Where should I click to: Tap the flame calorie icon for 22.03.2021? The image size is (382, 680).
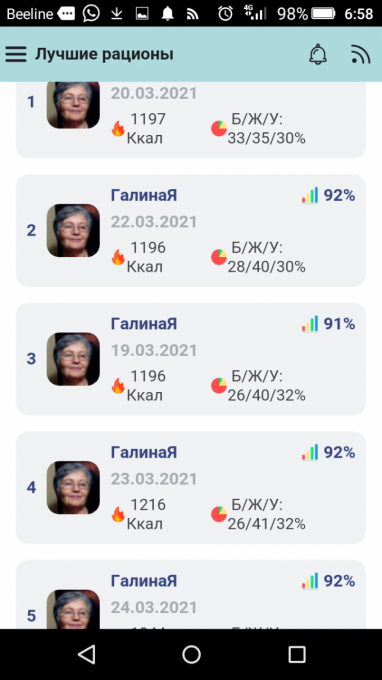point(118,257)
